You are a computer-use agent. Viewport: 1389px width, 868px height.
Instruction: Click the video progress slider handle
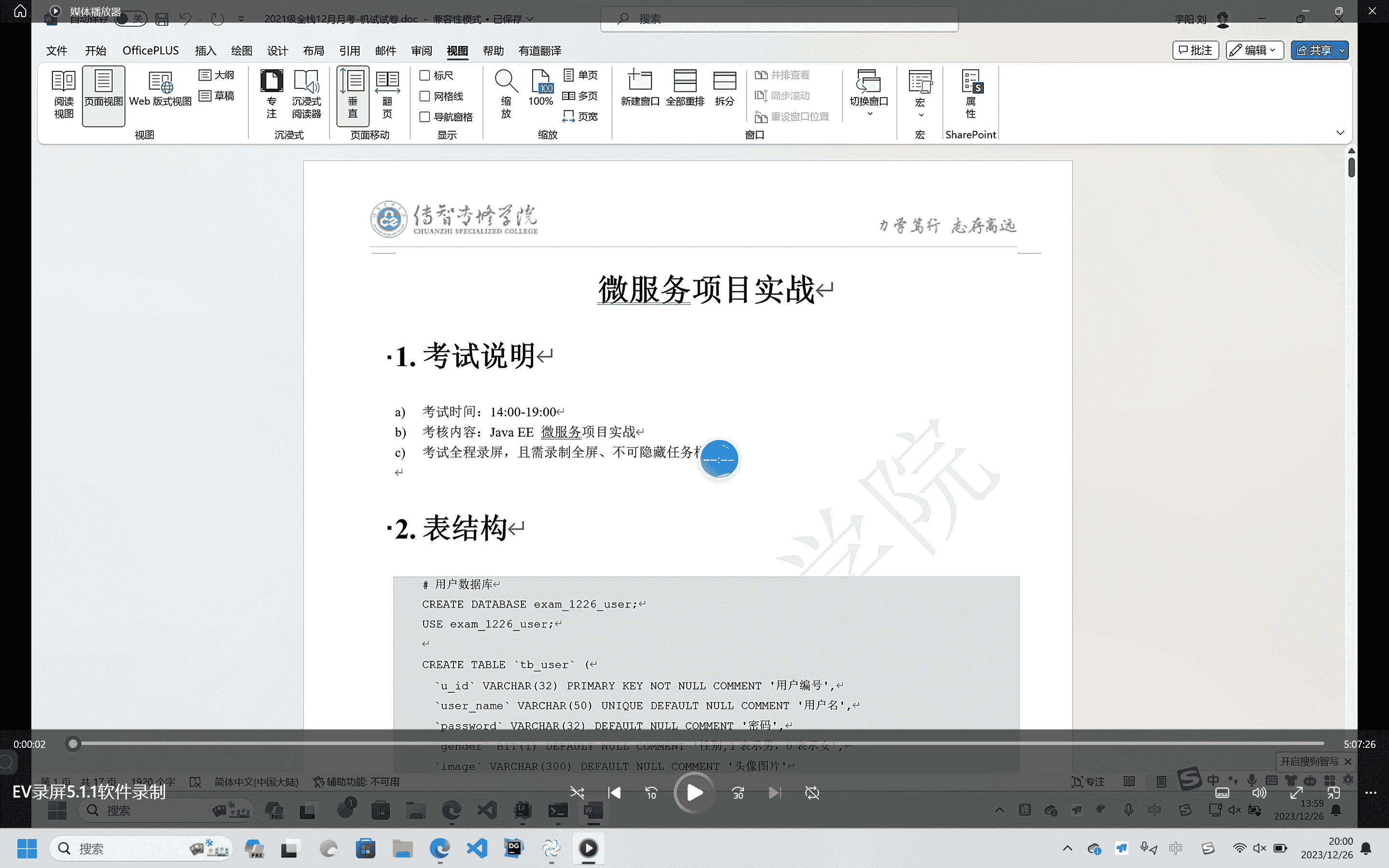coord(72,744)
